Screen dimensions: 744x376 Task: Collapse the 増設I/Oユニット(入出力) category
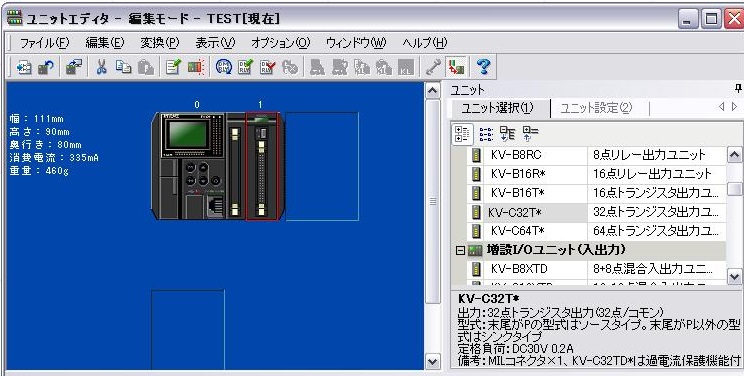pyautogui.click(x=460, y=250)
